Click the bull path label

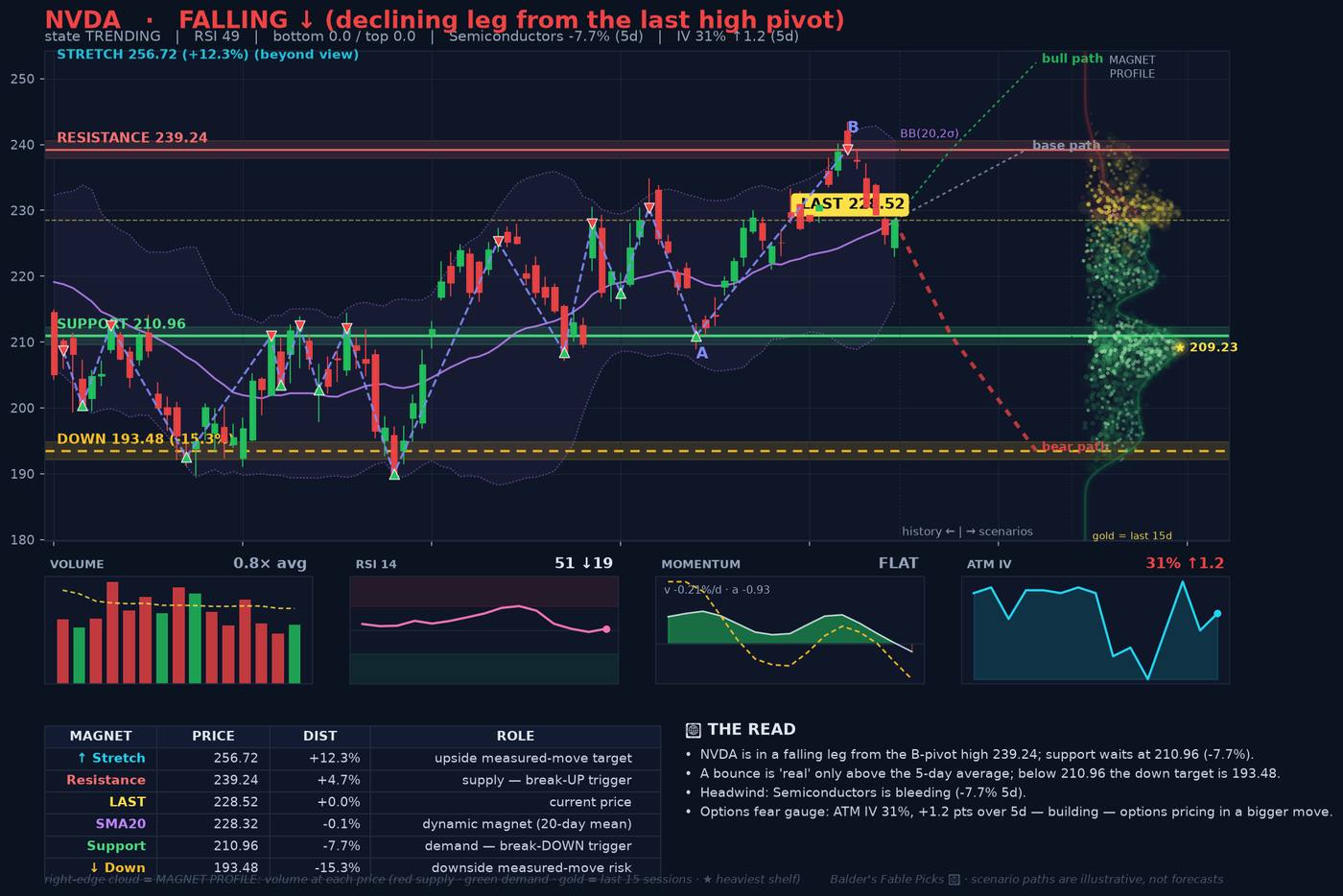coord(1072,59)
